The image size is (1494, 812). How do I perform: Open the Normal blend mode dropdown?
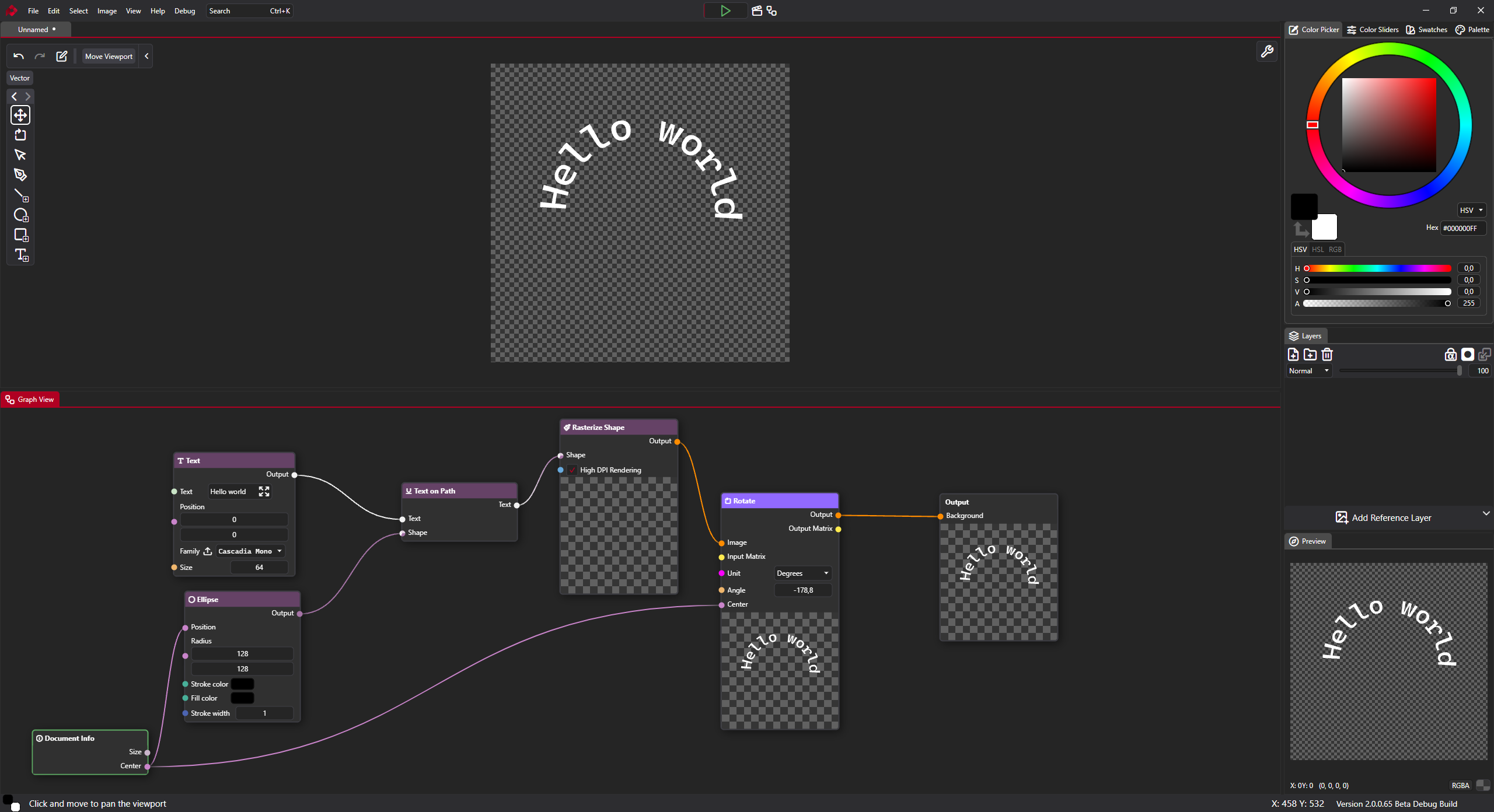1308,370
